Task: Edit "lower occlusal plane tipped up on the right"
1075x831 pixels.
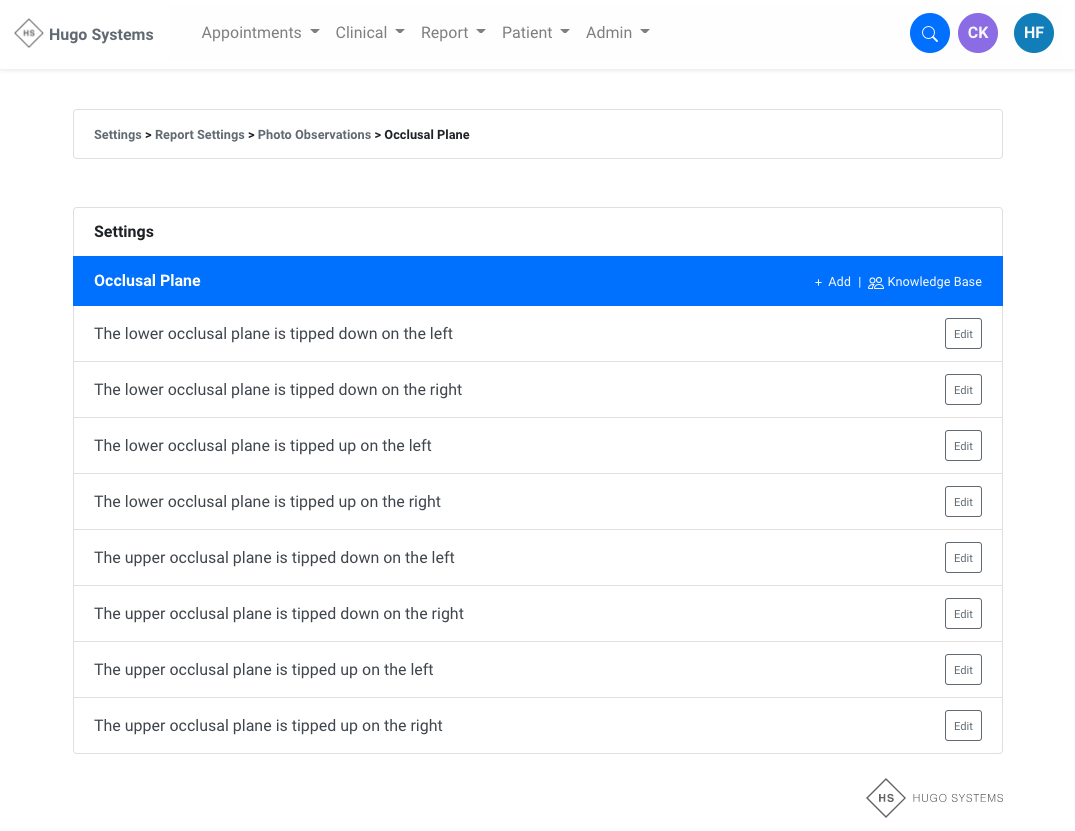Action: [x=963, y=502]
